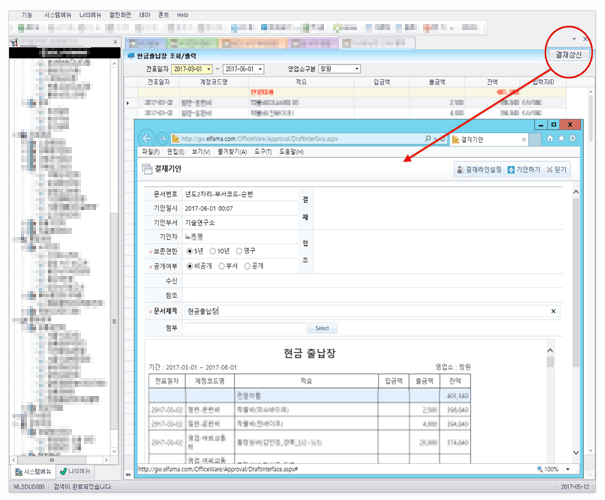This screenshot has width=605, height=500.
Task: Open the zoom level 100% dropdown arrow
Action: click(568, 469)
